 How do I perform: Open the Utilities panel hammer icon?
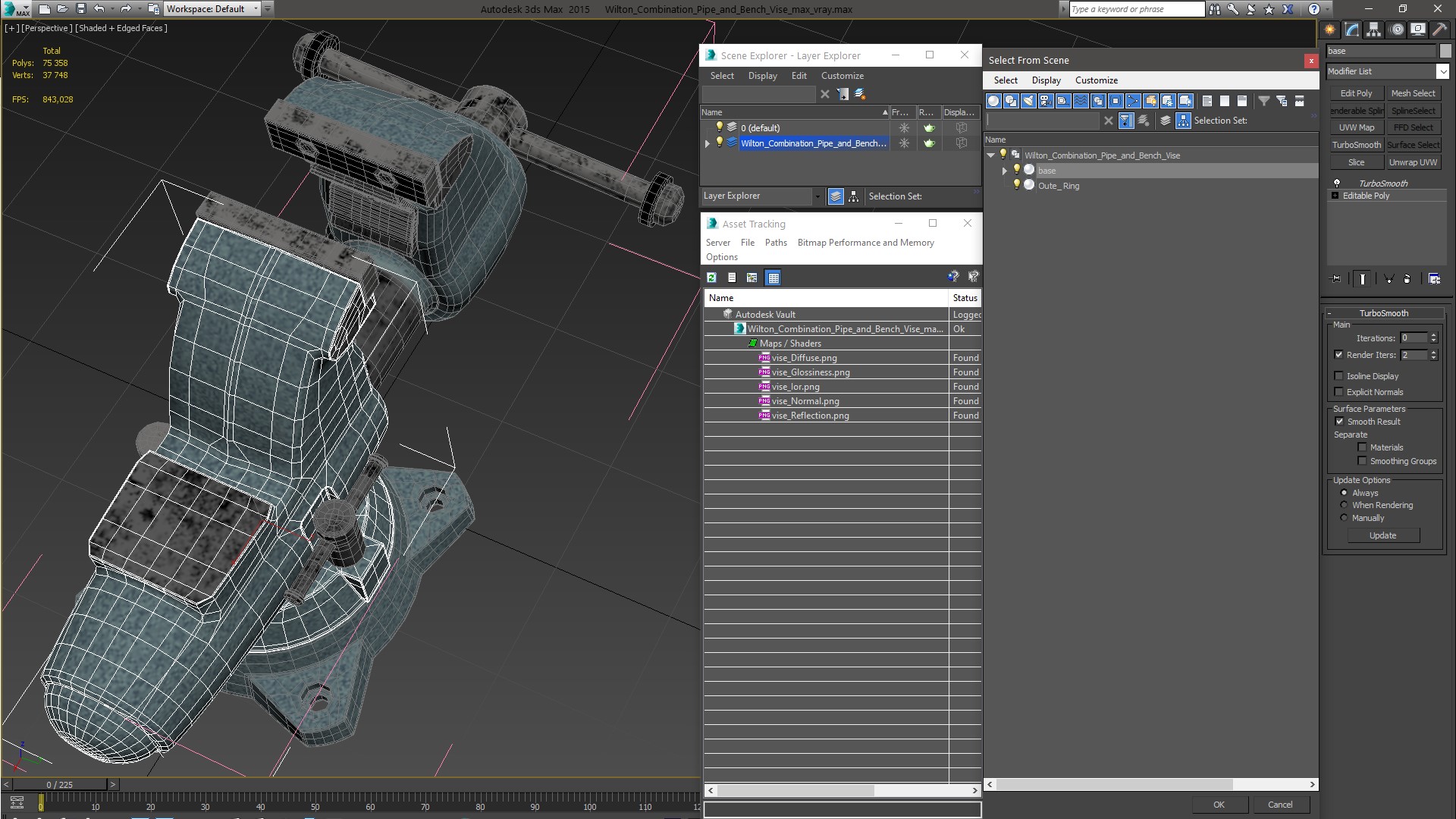click(x=1439, y=30)
